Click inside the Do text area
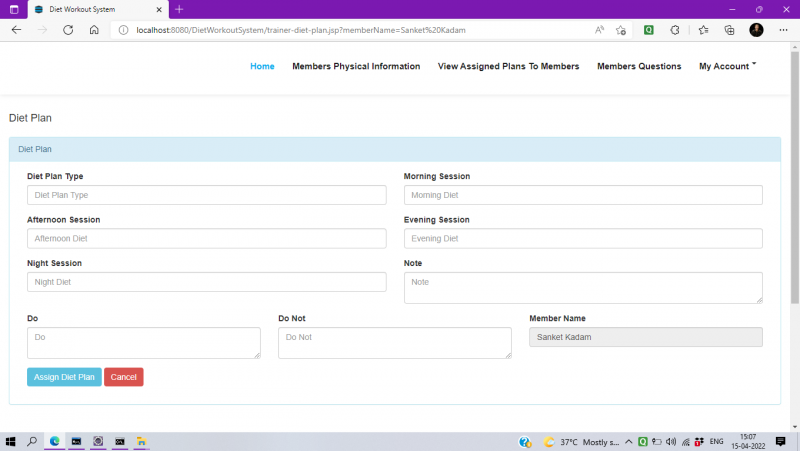The image size is (800, 451). click(x=144, y=343)
